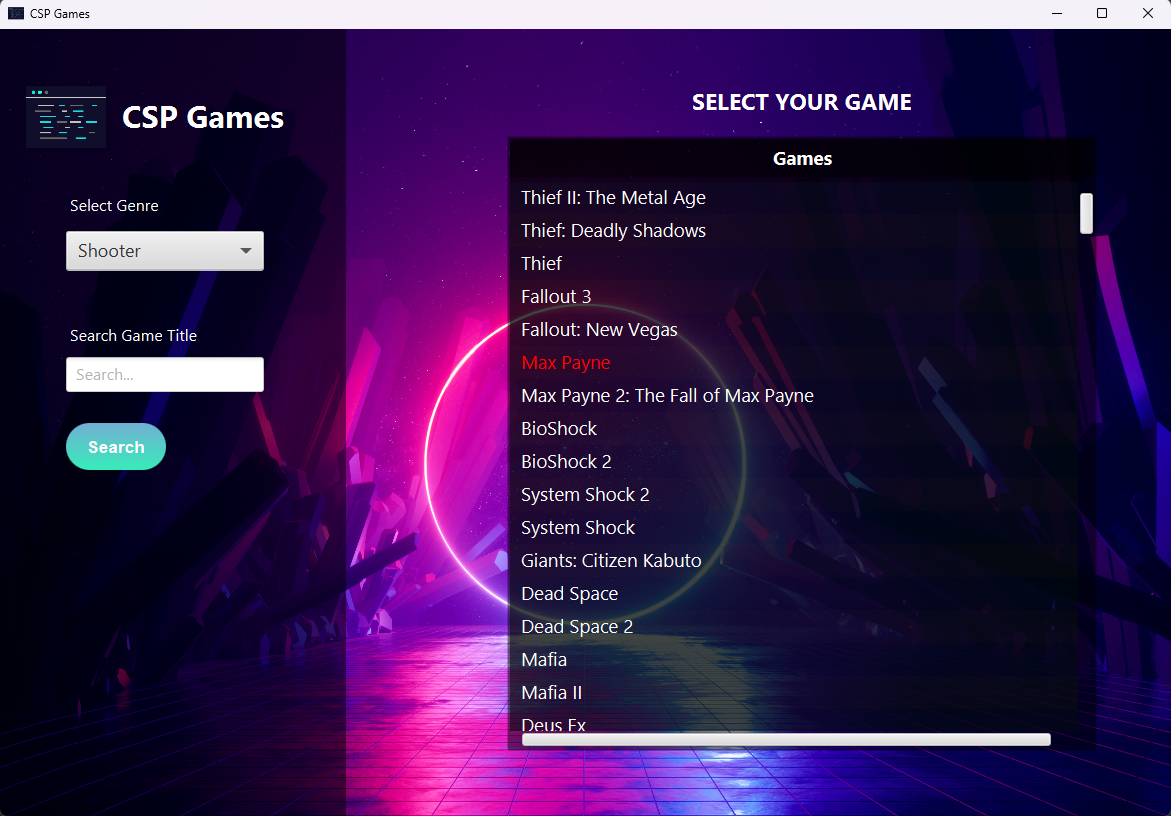Click the horizontal scrollbar at list bottom
Viewport: 1171px width, 816px height.
786,740
